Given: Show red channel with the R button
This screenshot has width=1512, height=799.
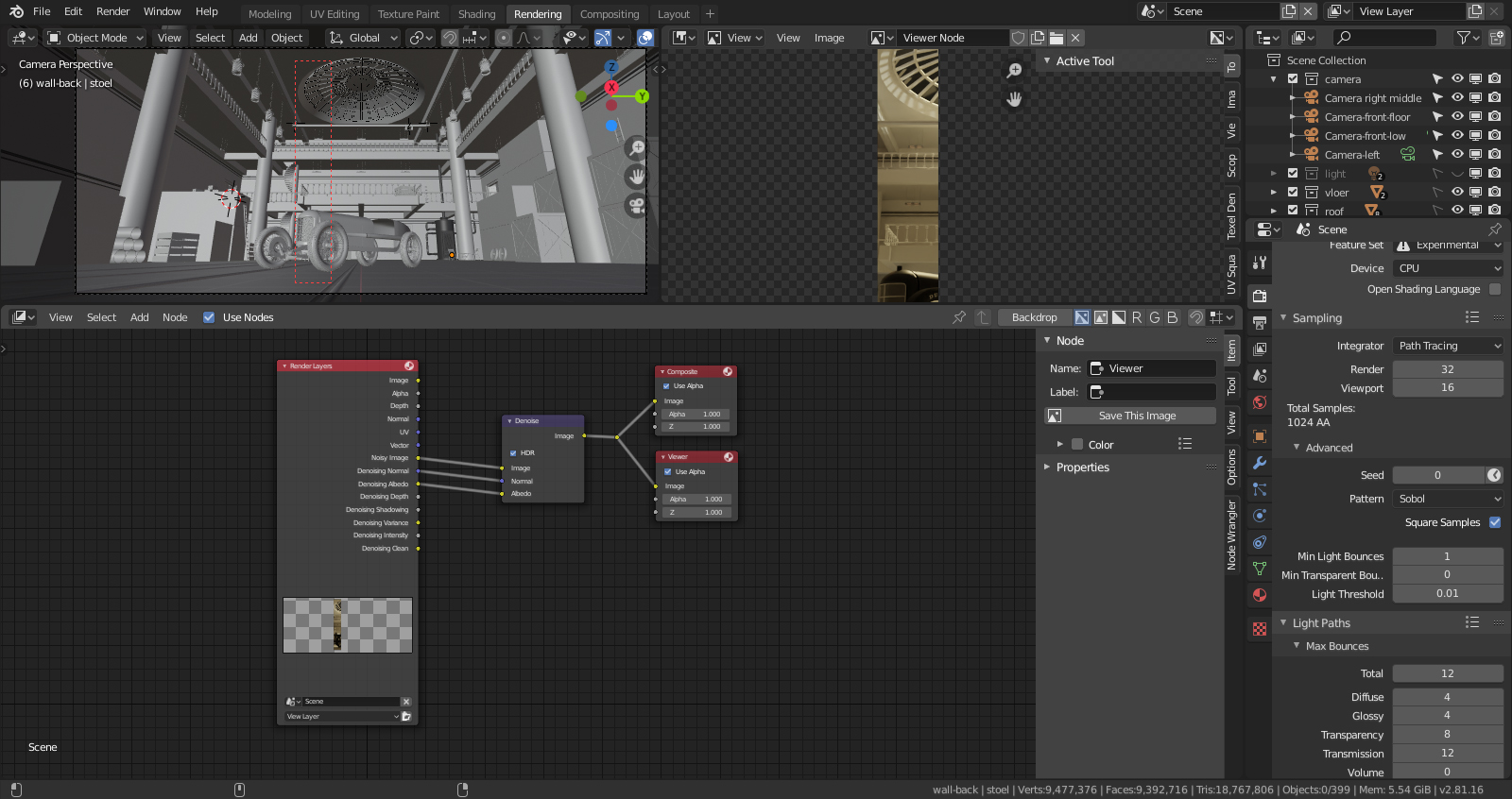Looking at the screenshot, I should (x=1137, y=317).
